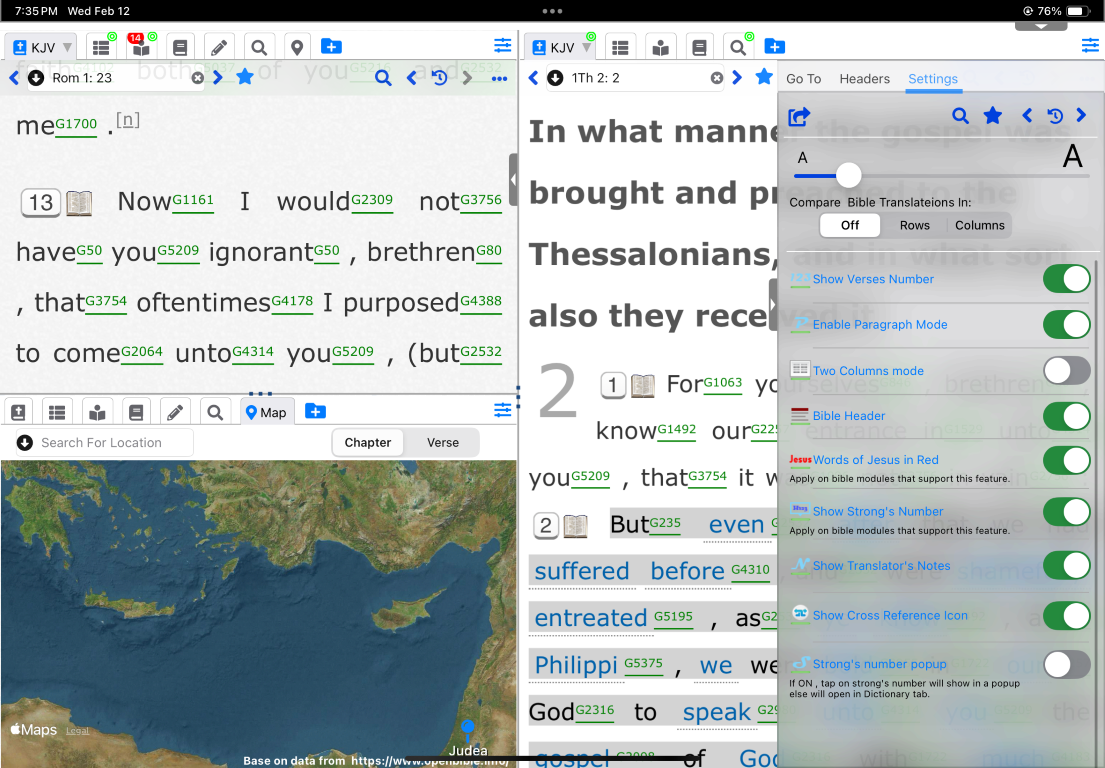The width and height of the screenshot is (1105, 768).
Task: Open commentary icon with 14 badge
Action: click(140, 47)
